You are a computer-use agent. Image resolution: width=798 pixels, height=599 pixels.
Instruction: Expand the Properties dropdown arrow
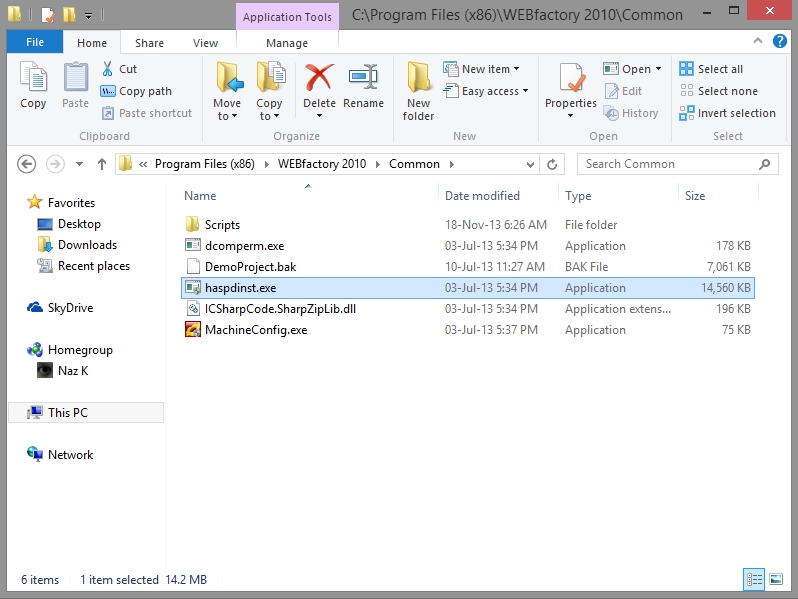pyautogui.click(x=571, y=116)
